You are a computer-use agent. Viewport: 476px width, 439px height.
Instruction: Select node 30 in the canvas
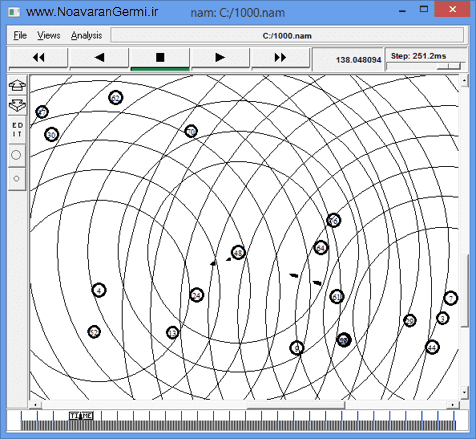51,135
